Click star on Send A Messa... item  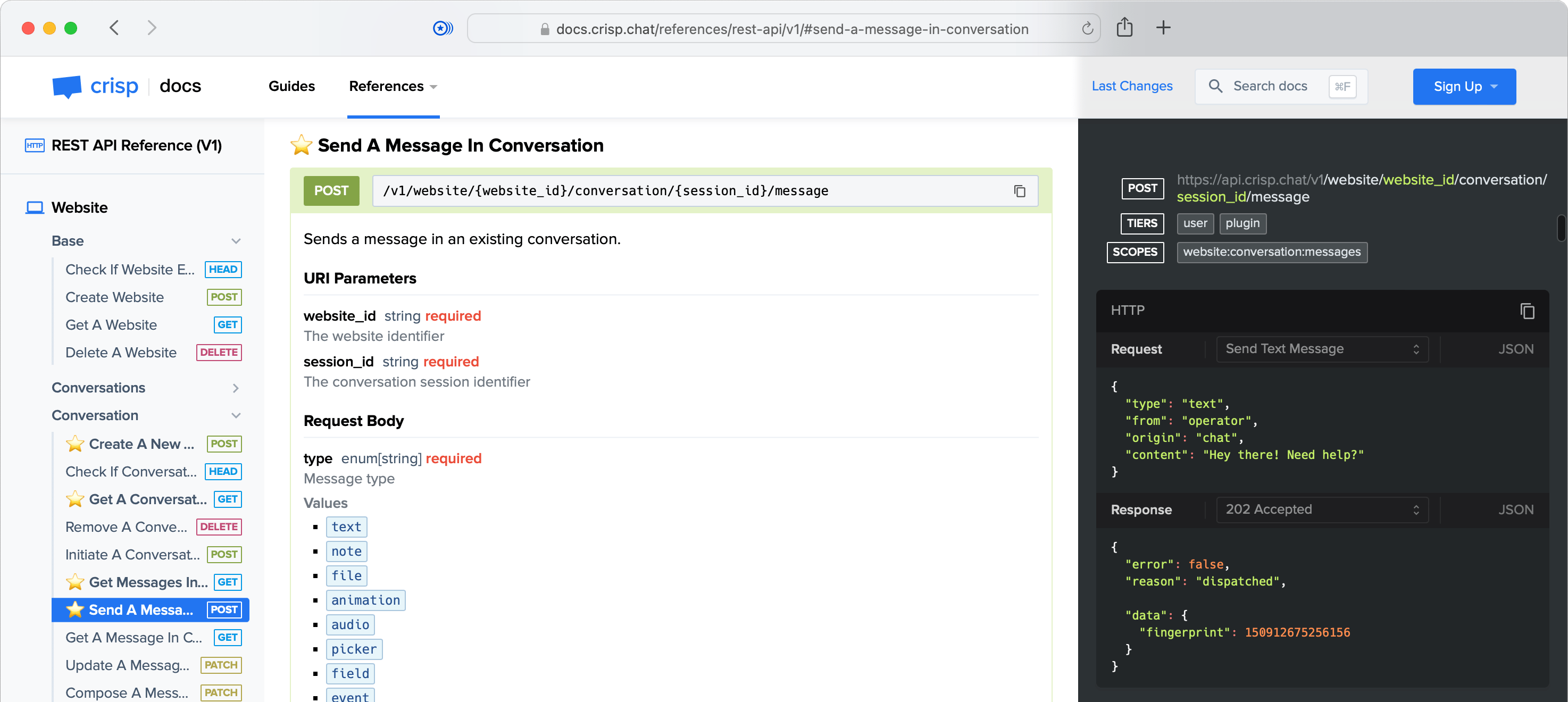point(75,609)
